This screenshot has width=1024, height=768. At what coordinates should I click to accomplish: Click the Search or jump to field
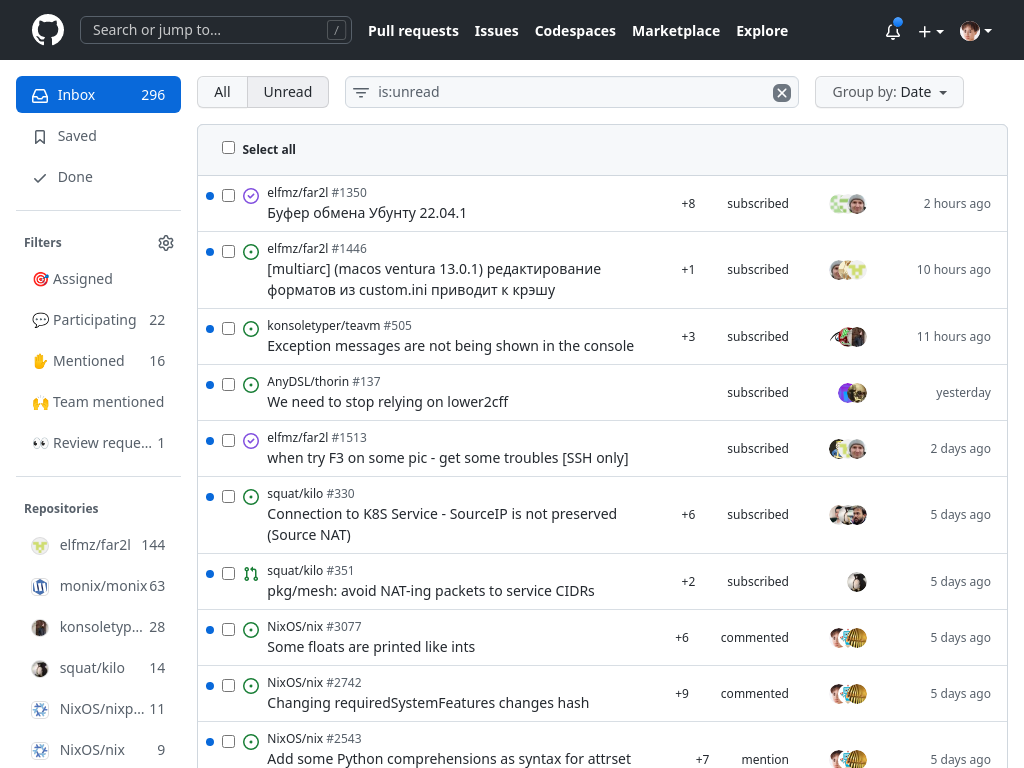coord(216,30)
